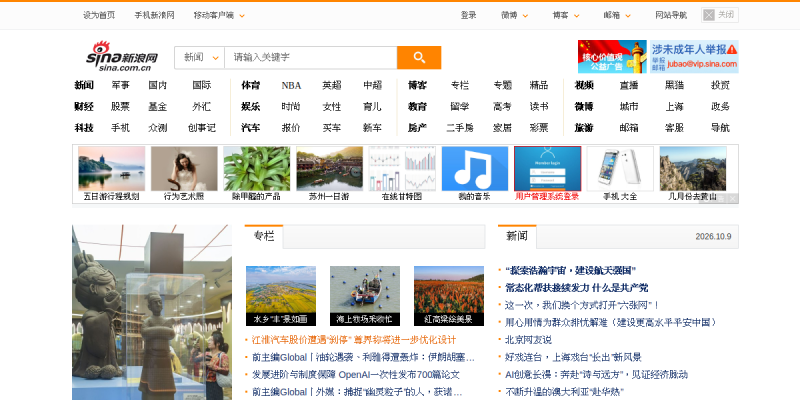The image size is (800, 400).
Task: Click the keyword search input field
Action: (311, 58)
